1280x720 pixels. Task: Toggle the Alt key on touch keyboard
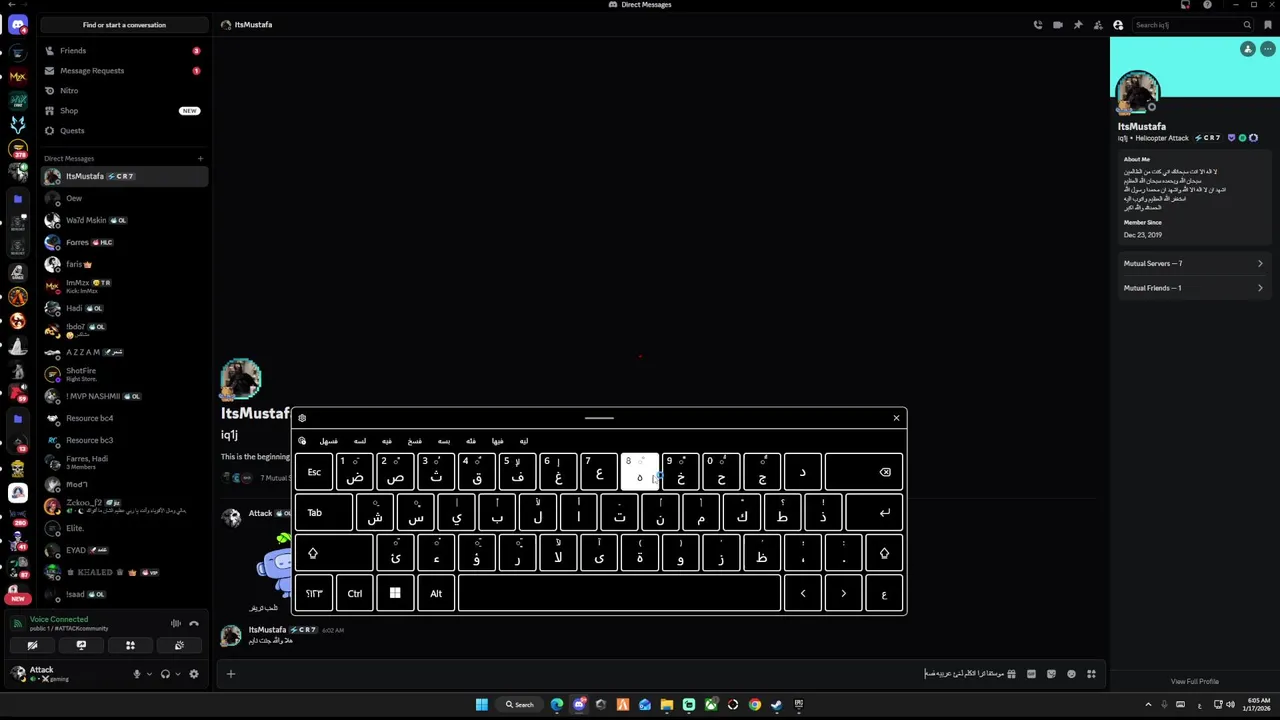tap(436, 594)
